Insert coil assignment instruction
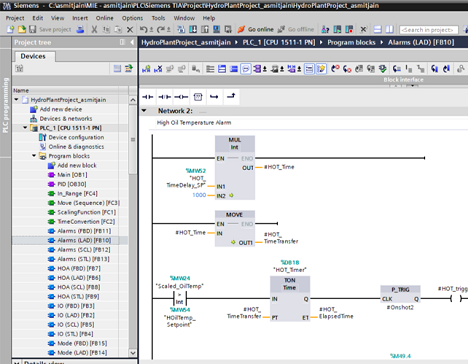 click(x=181, y=97)
